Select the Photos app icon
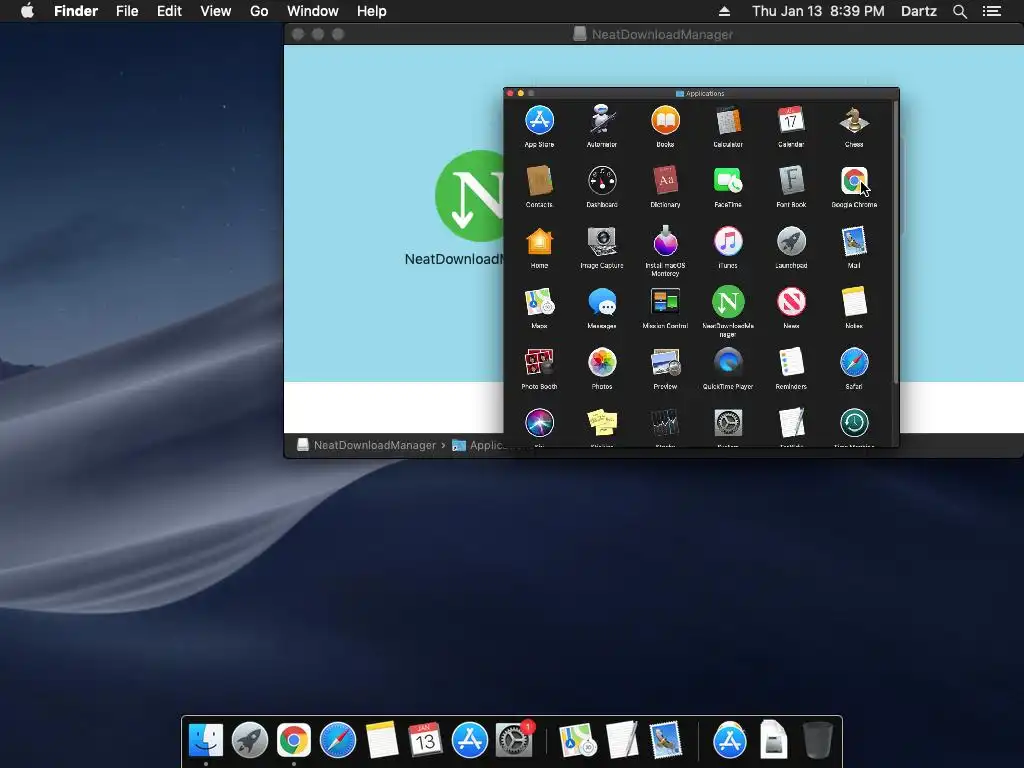This screenshot has width=1024, height=768. (602, 362)
